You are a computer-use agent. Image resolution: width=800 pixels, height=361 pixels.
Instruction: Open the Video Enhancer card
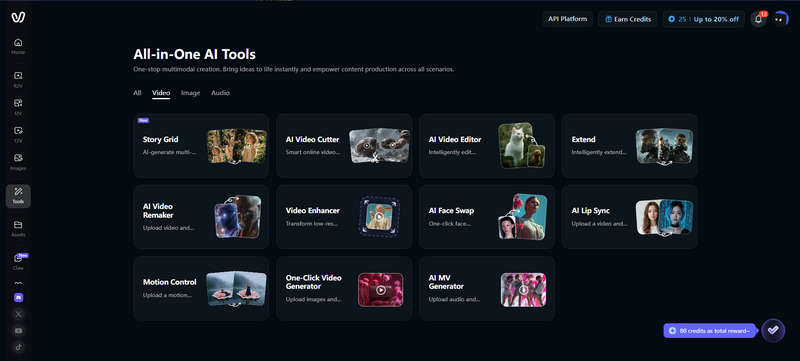(x=344, y=217)
